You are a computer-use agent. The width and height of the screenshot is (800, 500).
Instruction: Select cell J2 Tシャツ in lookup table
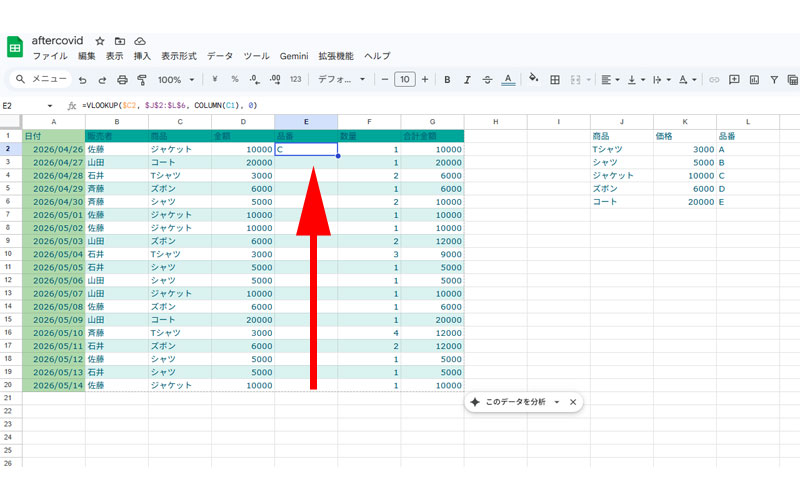pos(621,149)
